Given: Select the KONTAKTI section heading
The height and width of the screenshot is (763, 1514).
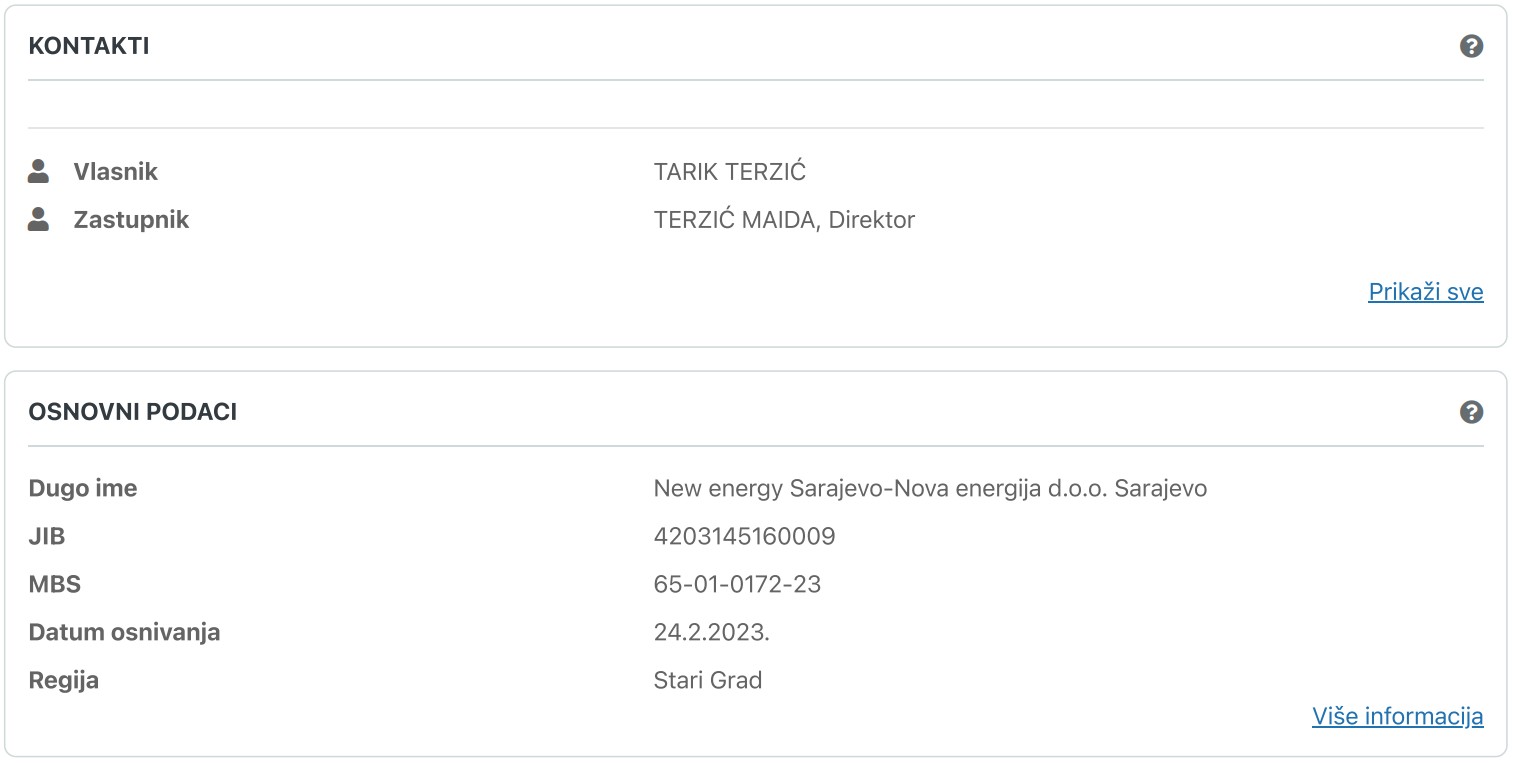Looking at the screenshot, I should (x=89, y=46).
